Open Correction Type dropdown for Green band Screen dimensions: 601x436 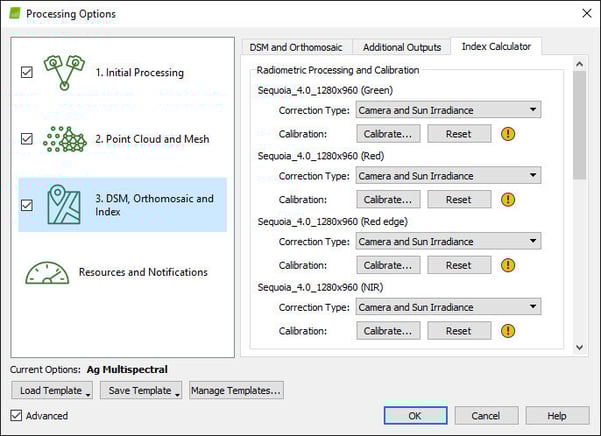point(448,110)
